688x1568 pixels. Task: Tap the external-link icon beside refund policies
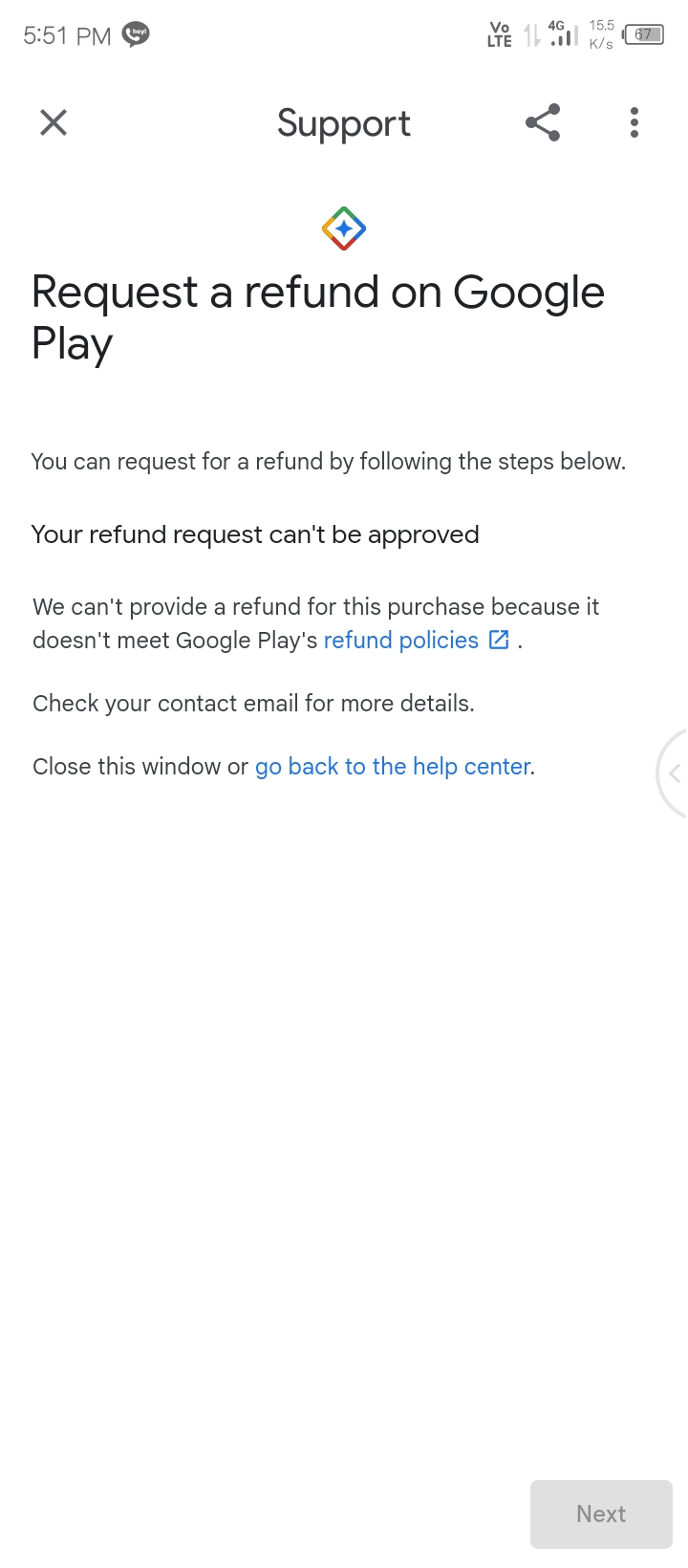[499, 640]
